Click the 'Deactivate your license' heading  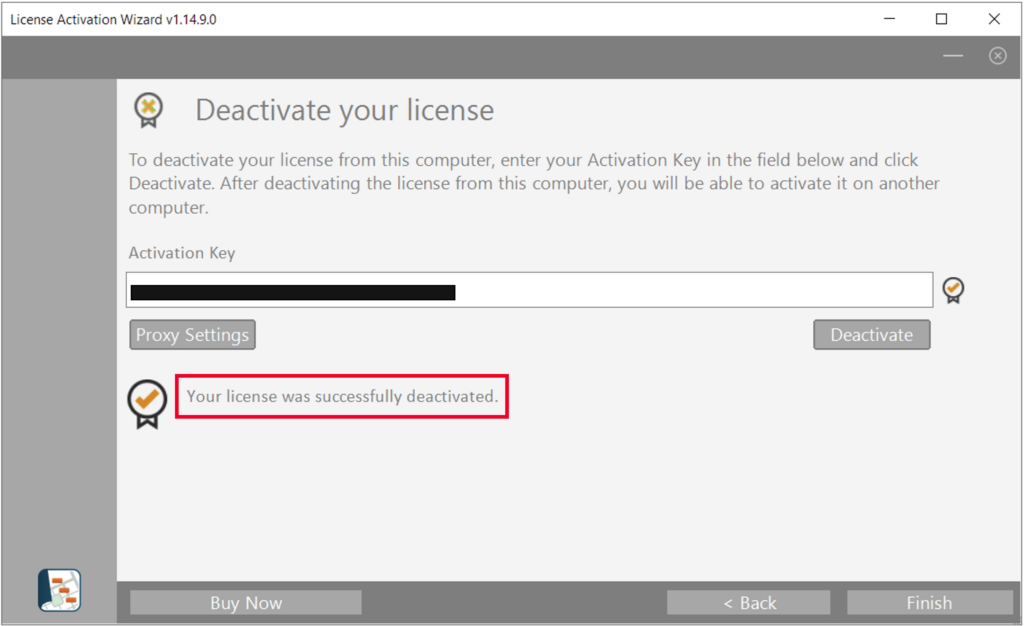click(345, 110)
